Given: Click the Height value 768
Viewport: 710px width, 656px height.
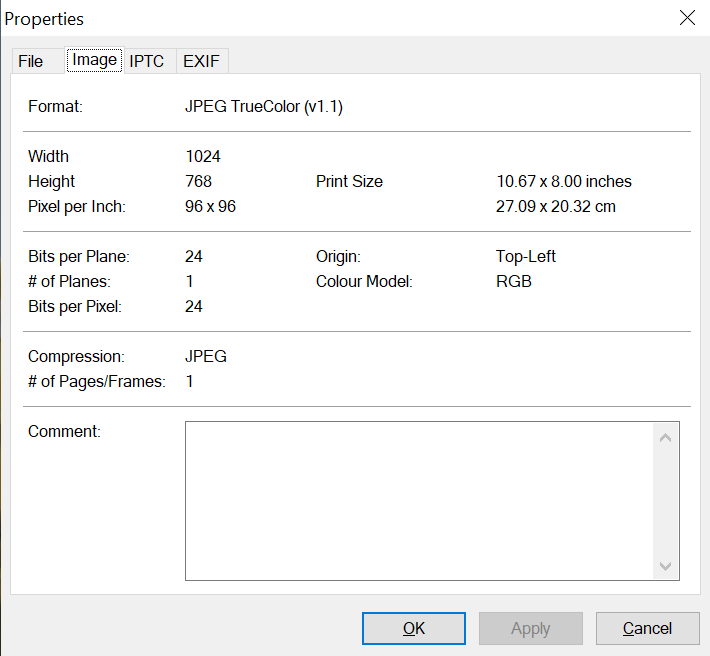Looking at the screenshot, I should tap(199, 181).
